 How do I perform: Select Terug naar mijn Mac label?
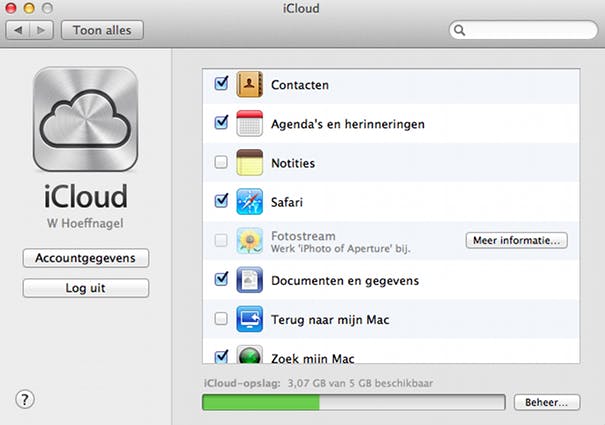330,320
